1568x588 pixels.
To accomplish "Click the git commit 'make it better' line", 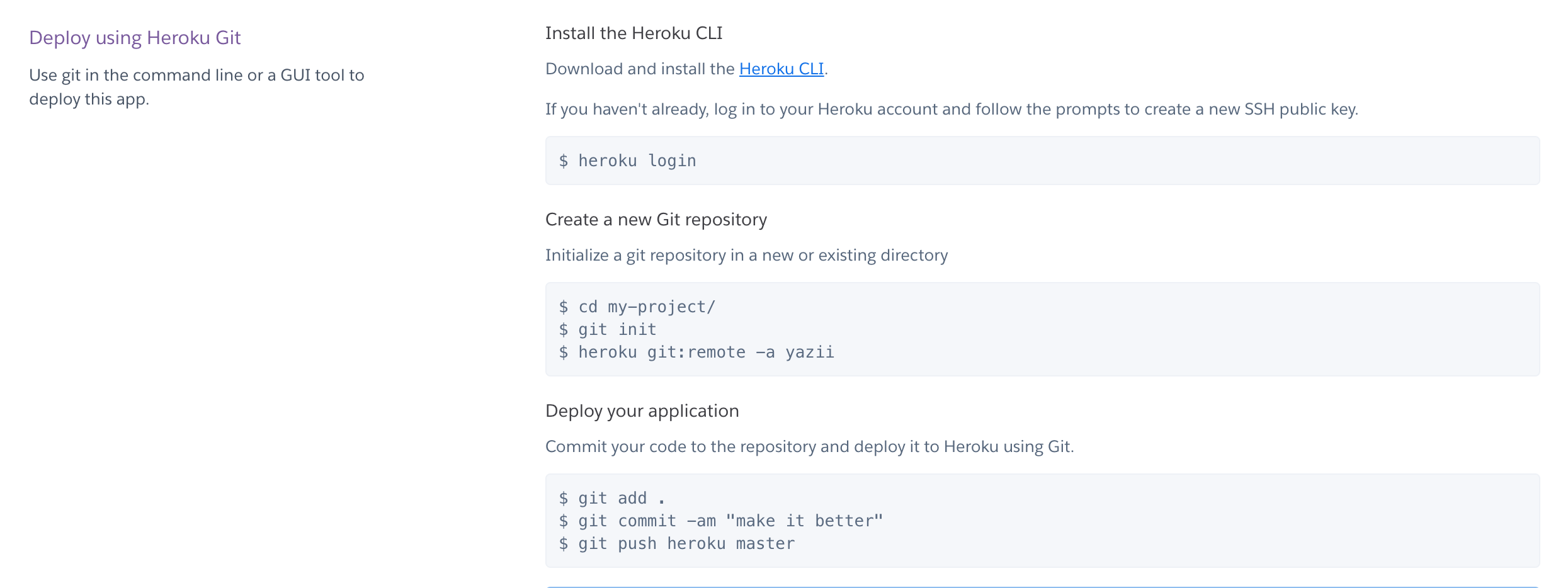I will [721, 521].
